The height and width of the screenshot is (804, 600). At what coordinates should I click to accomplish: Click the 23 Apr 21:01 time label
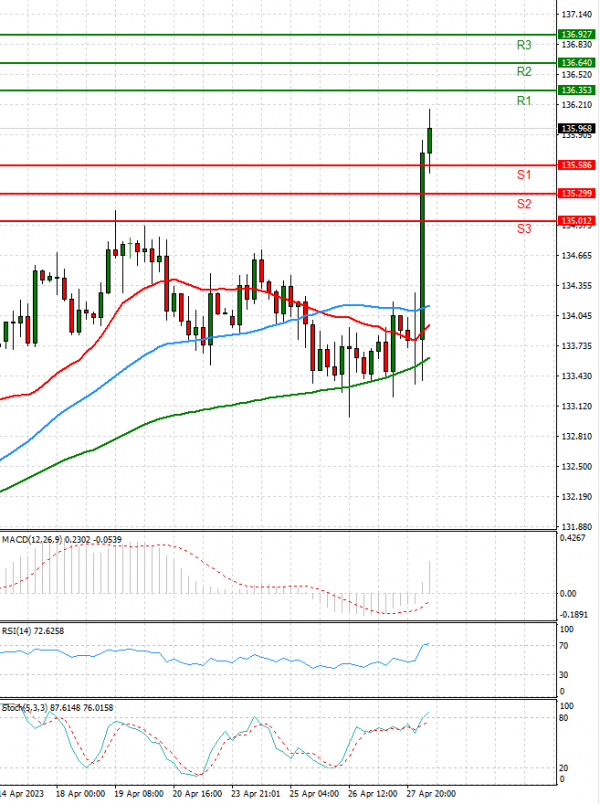coord(256,794)
